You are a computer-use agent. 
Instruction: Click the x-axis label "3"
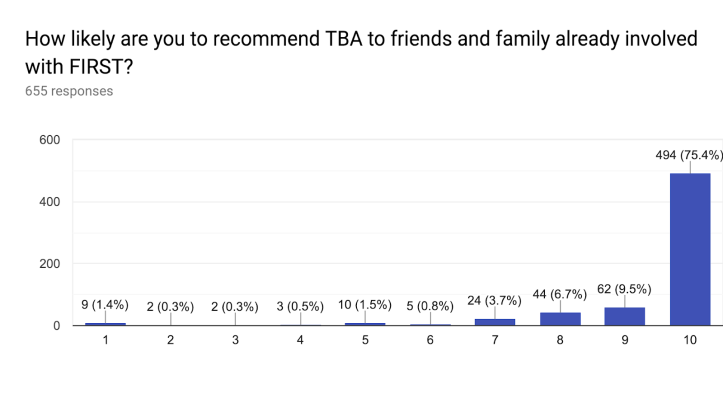235,341
